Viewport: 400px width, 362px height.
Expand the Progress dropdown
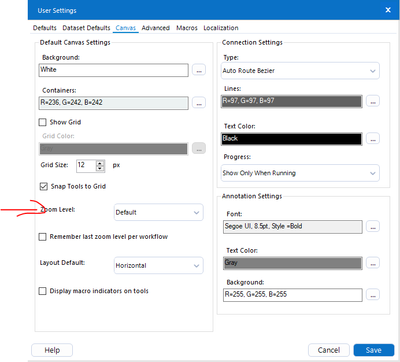coord(300,173)
